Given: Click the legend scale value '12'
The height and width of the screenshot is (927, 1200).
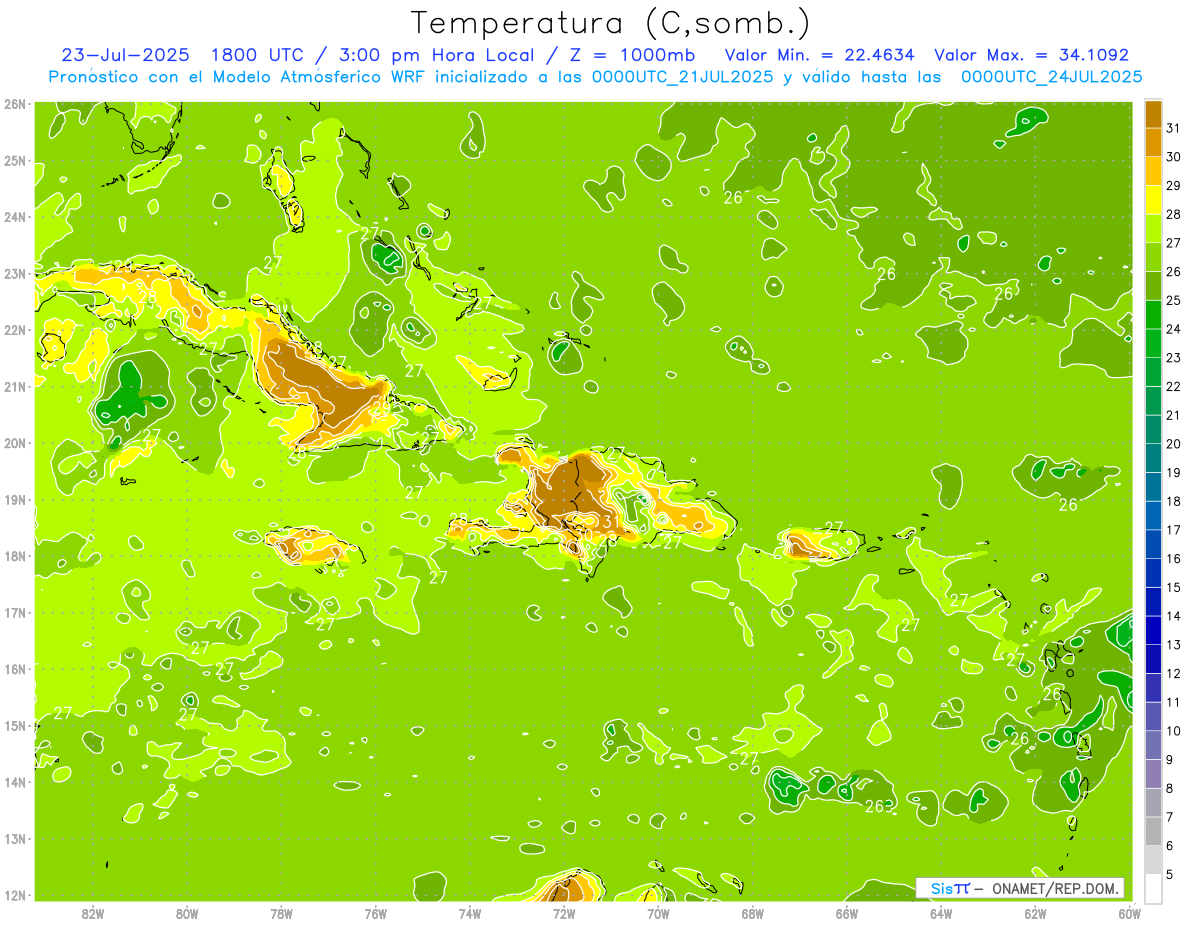Looking at the screenshot, I should point(1174,673).
